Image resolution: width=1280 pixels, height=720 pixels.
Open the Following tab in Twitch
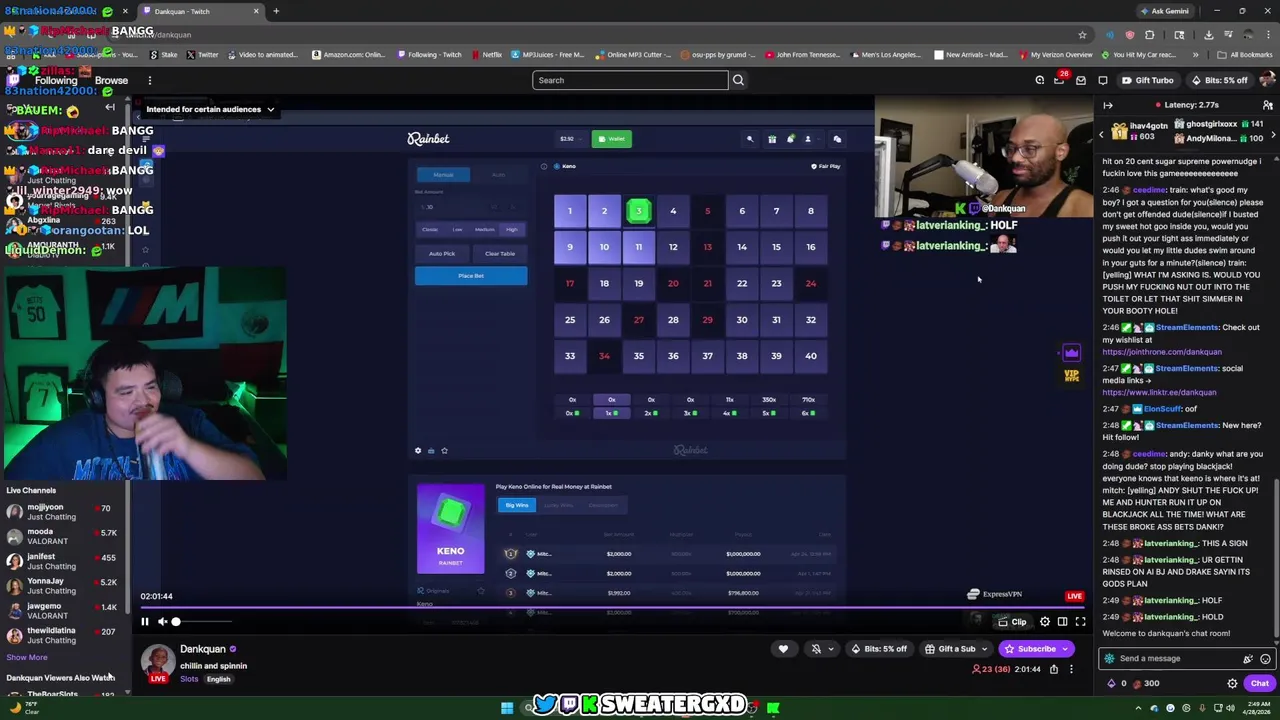[x=56, y=80]
